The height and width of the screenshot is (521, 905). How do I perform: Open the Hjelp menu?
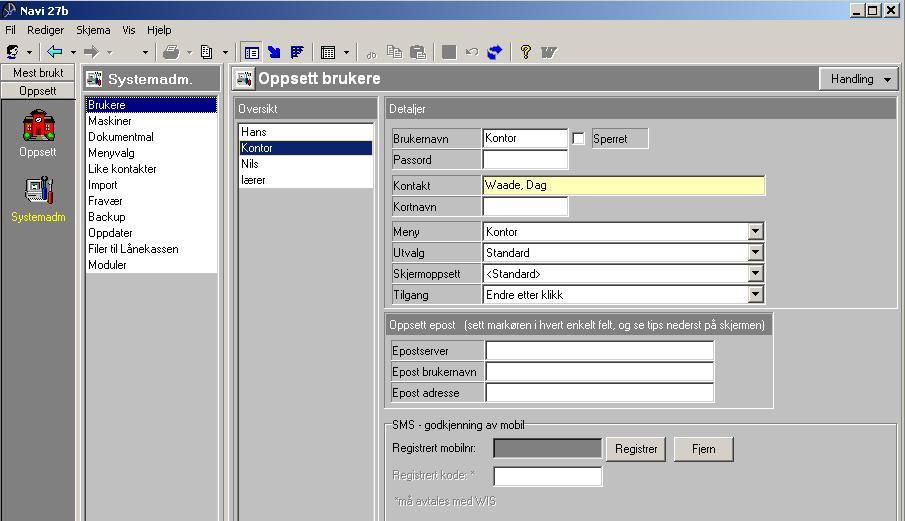coord(159,30)
